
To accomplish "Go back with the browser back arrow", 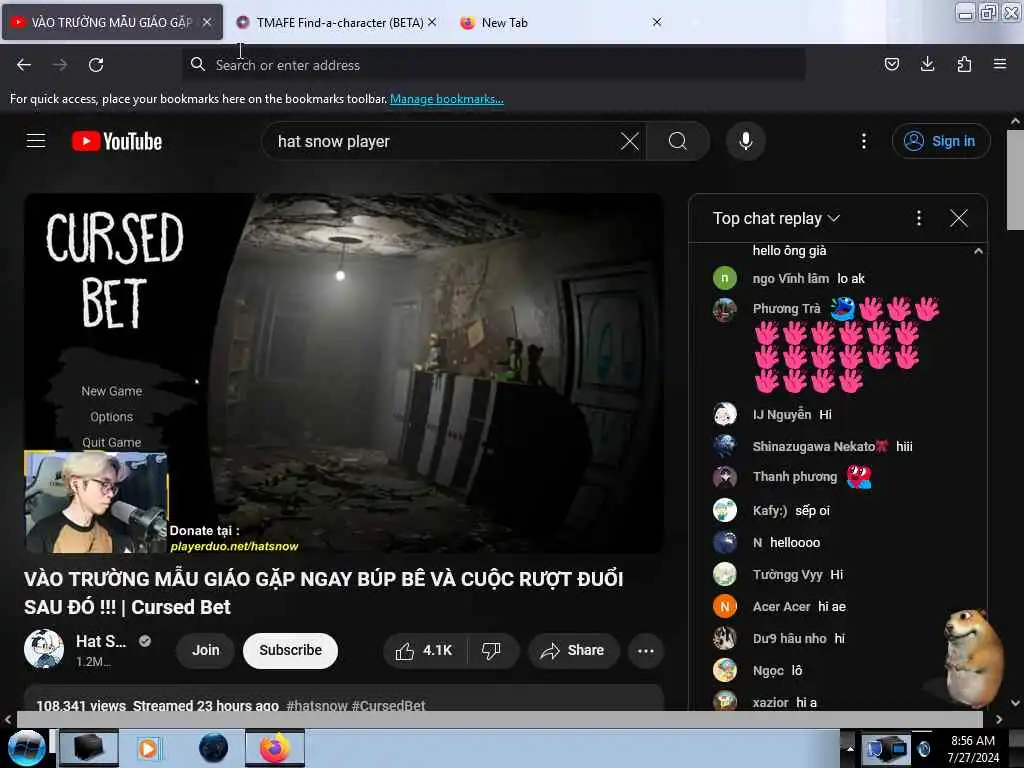I will [x=24, y=65].
